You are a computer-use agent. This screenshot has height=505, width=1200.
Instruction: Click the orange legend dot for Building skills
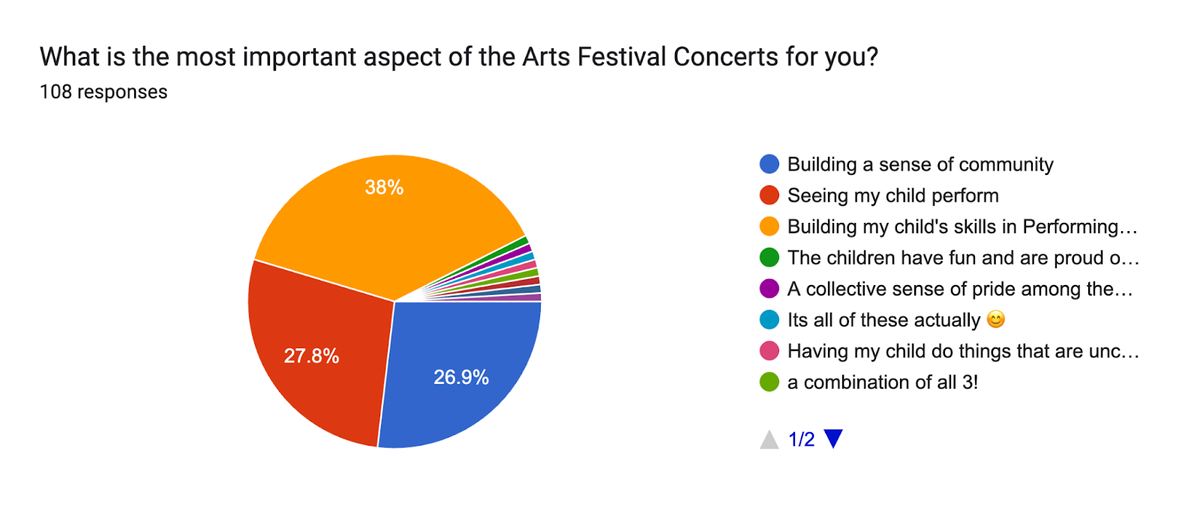[770, 227]
